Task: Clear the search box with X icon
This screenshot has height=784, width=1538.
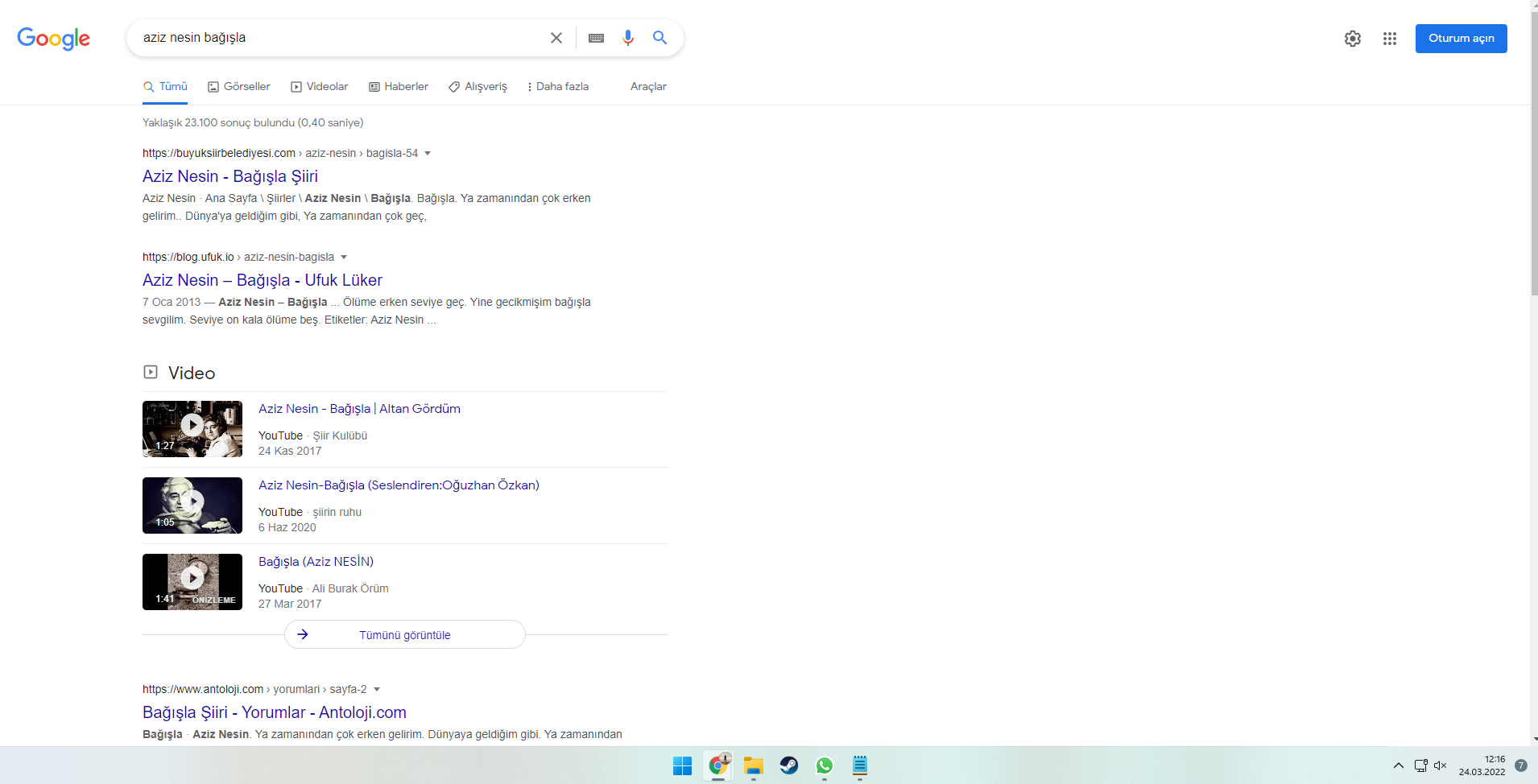Action: pos(556,38)
